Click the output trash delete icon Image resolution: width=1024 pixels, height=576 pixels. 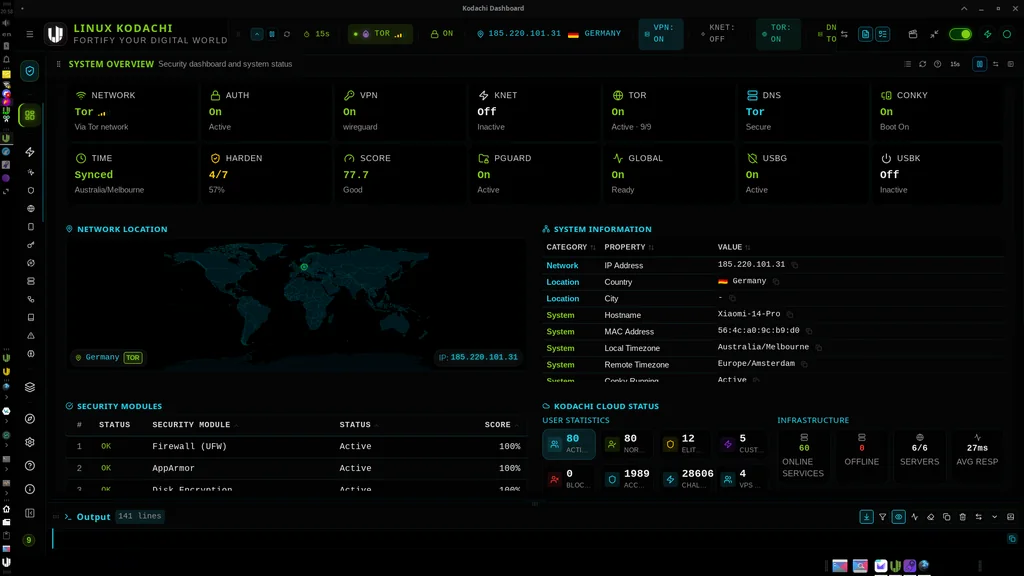click(x=963, y=517)
